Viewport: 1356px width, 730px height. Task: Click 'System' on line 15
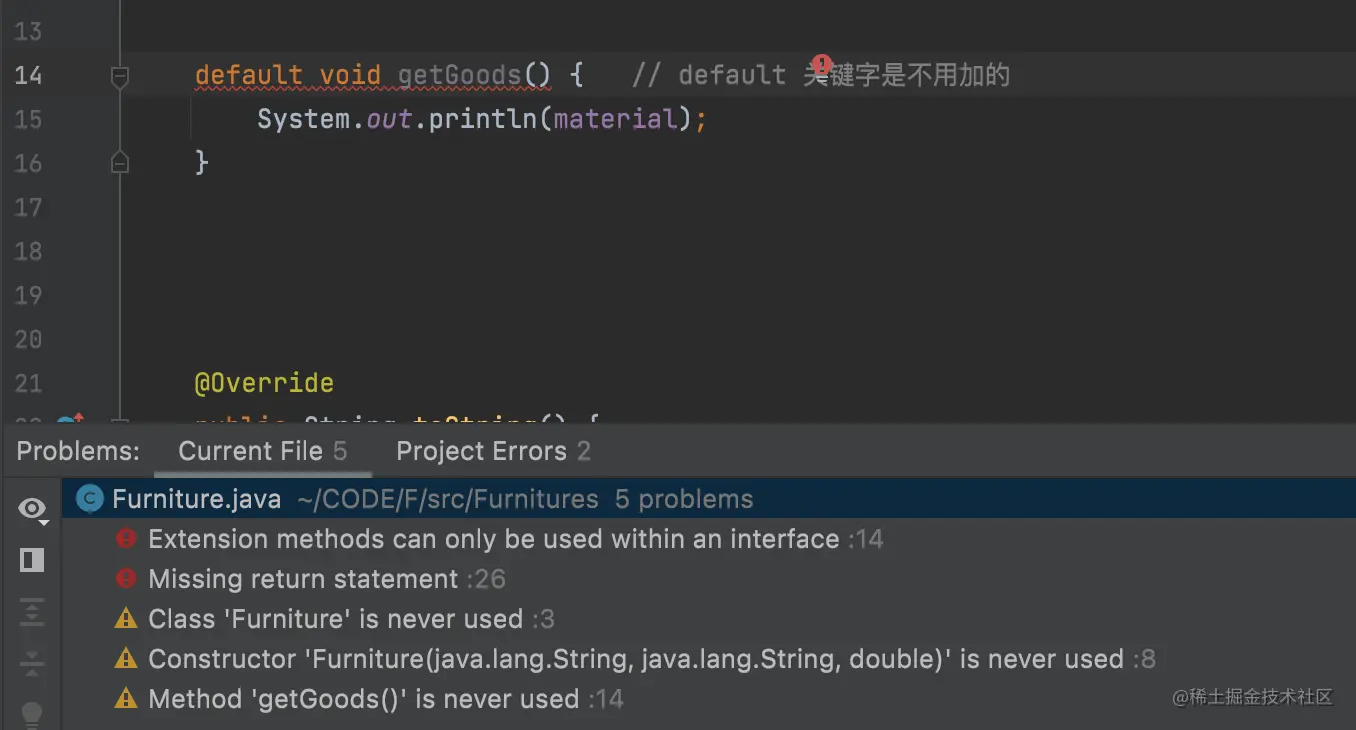point(303,119)
